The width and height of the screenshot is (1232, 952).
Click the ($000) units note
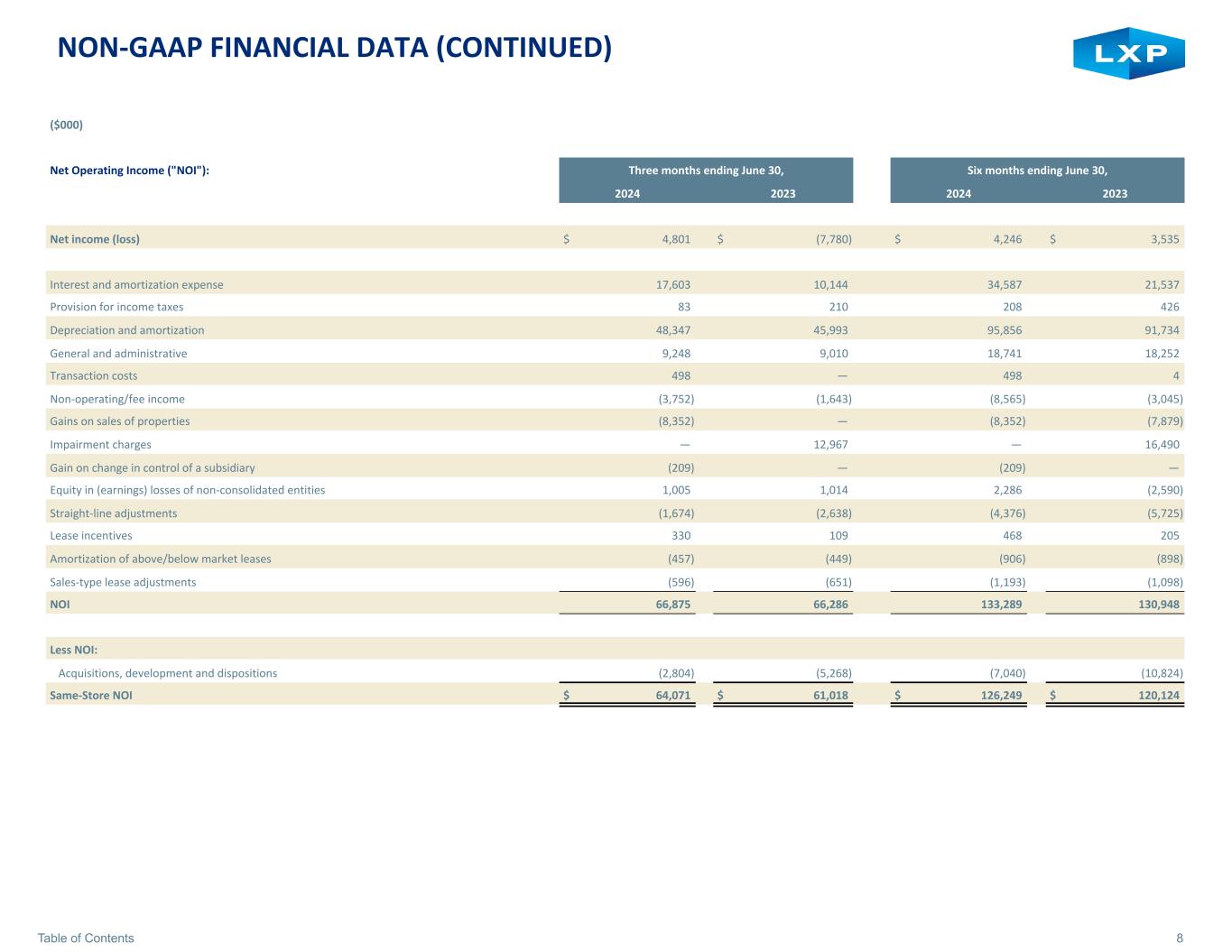66,125
